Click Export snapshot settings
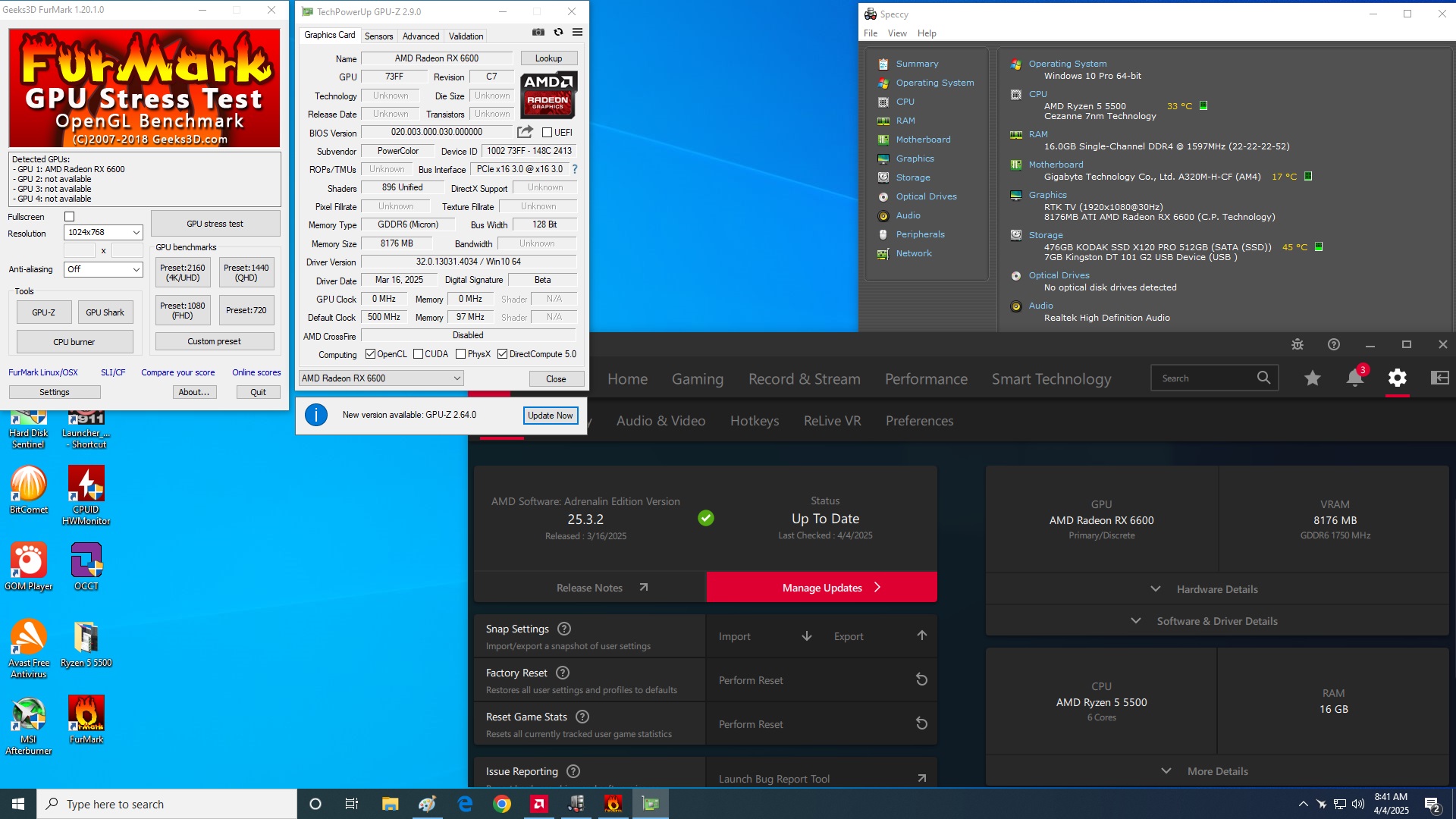 (x=880, y=636)
